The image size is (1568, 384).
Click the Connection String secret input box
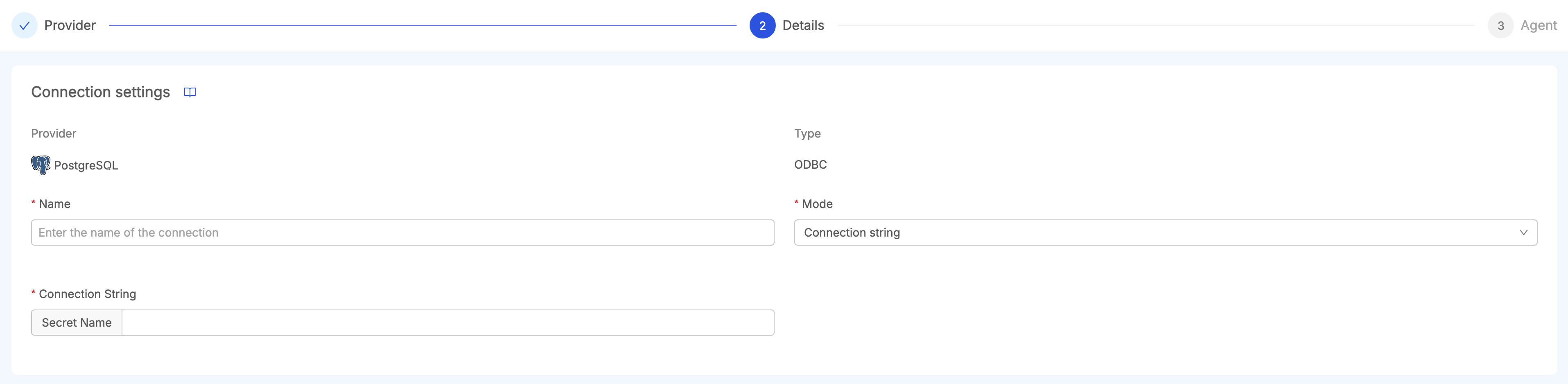click(447, 322)
